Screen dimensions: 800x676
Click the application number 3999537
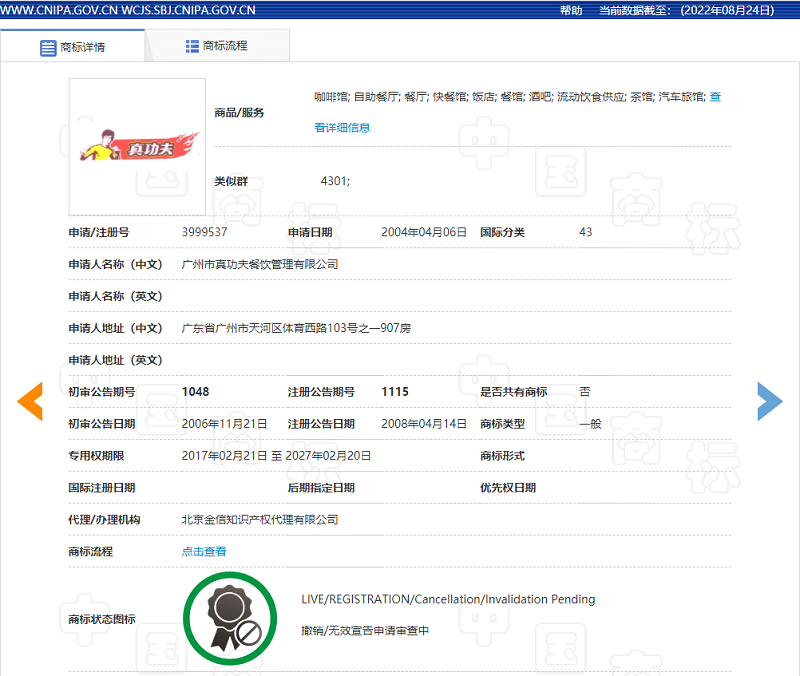pyautogui.click(x=204, y=232)
